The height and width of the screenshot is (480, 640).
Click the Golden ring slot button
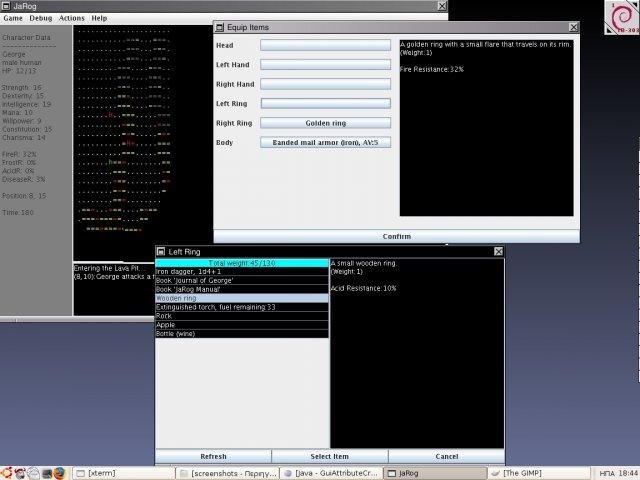tap(325, 123)
